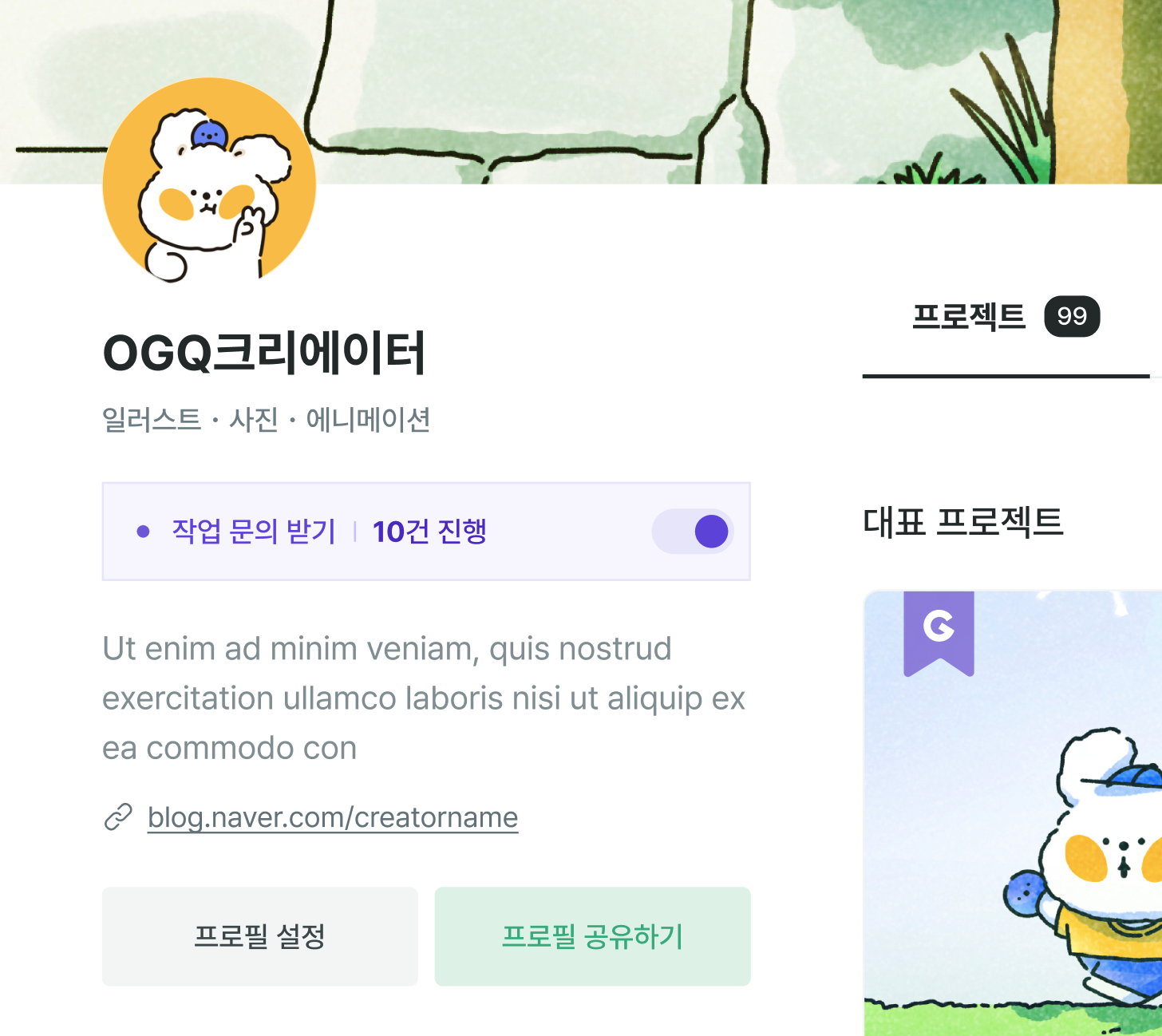The height and width of the screenshot is (1036, 1162).
Task: Select the 에니메이션 category label
Action: click(x=368, y=420)
